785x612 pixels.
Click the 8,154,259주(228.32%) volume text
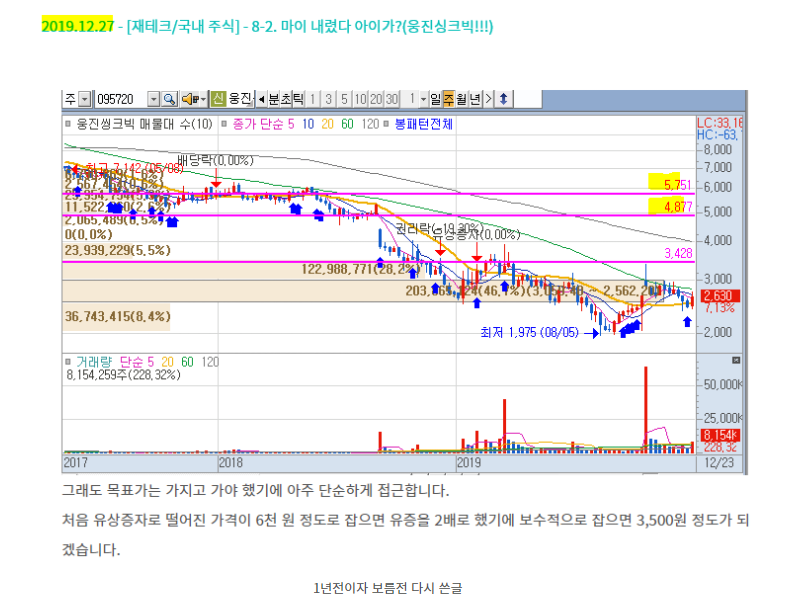pos(123,375)
